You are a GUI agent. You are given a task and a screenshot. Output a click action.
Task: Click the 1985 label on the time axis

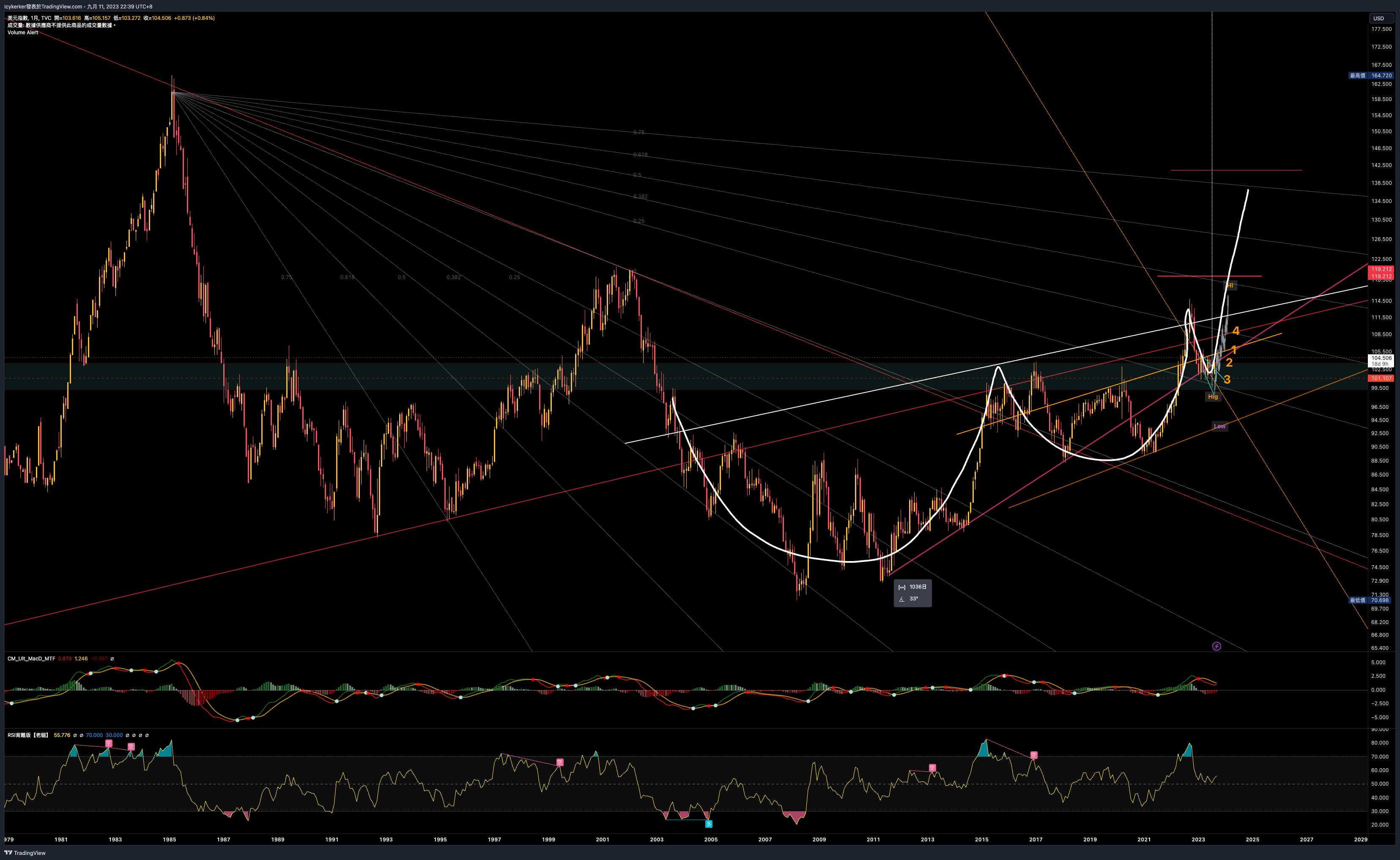tap(170, 840)
